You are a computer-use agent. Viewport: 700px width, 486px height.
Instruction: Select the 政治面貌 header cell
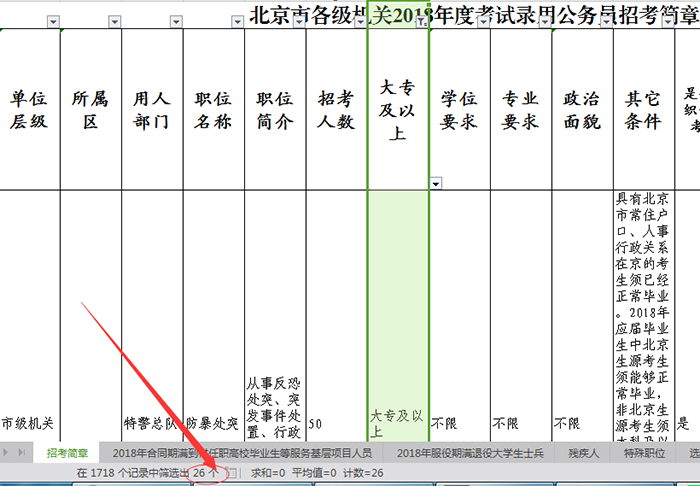coord(582,110)
